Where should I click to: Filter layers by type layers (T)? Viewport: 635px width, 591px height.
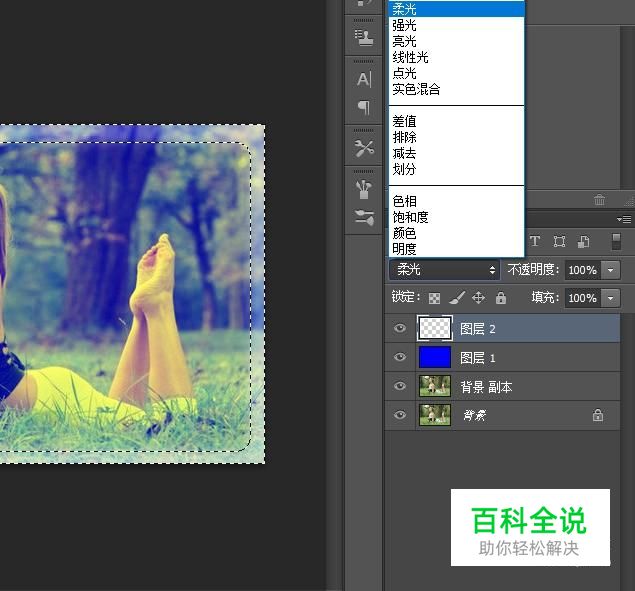[535, 241]
